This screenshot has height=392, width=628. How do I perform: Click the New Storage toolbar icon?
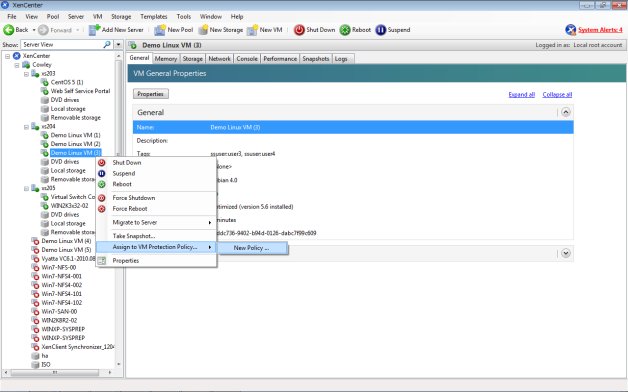(x=203, y=30)
